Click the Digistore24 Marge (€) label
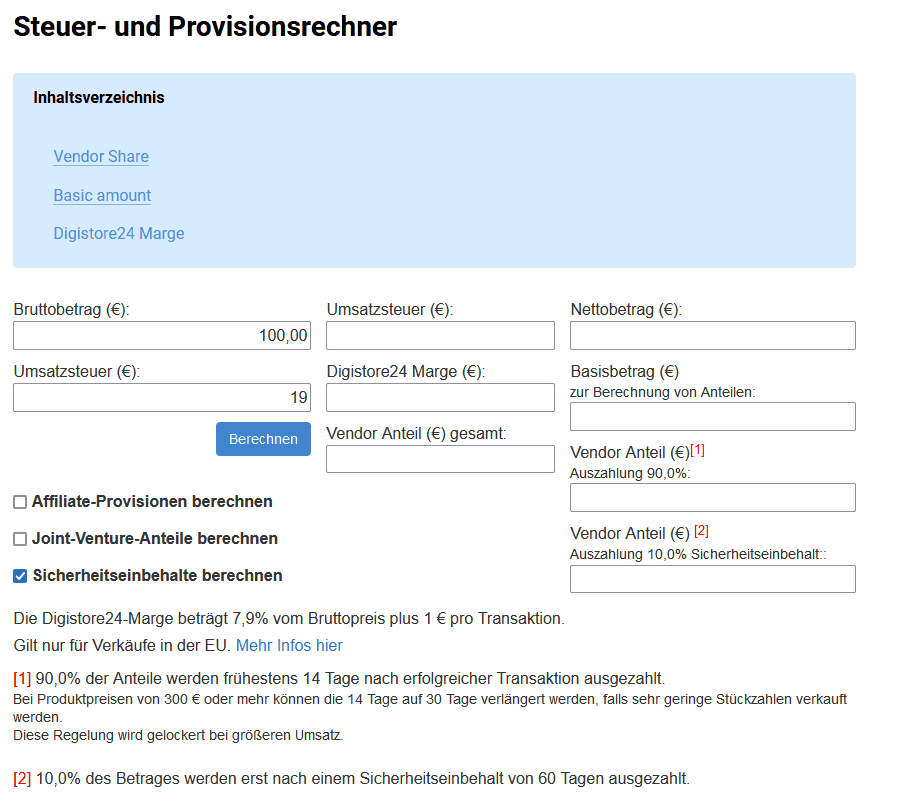The image size is (916, 806). click(x=406, y=371)
